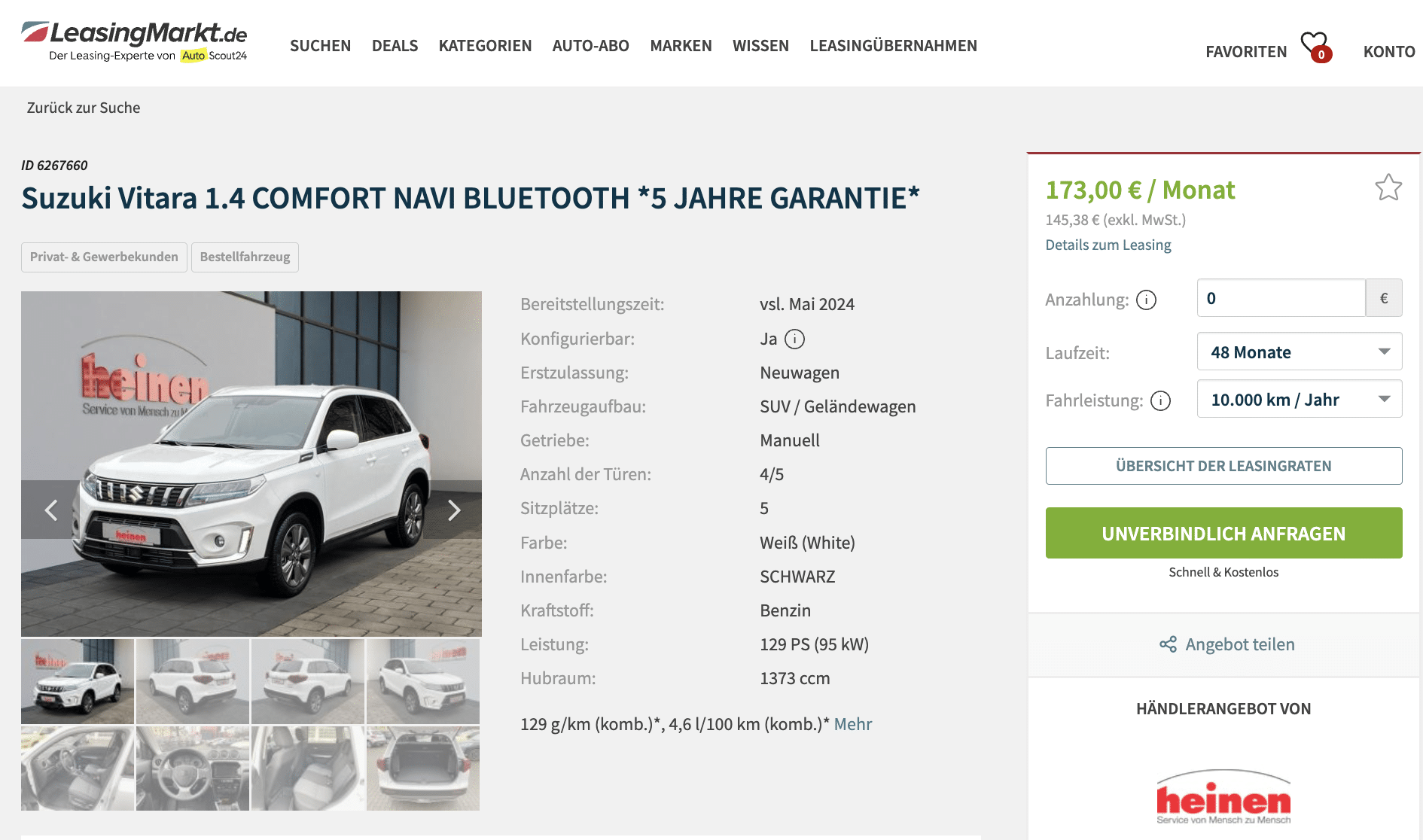The height and width of the screenshot is (840, 1423).
Task: Click the 1373 ccm Hubraum value
Action: click(x=794, y=678)
